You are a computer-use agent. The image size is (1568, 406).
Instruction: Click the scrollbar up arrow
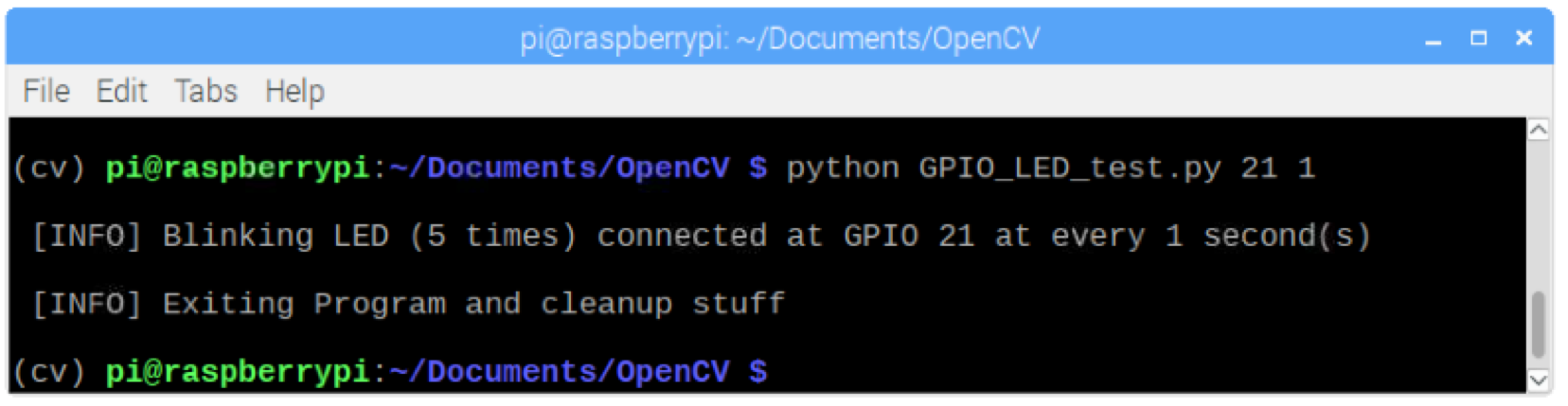click(1539, 130)
